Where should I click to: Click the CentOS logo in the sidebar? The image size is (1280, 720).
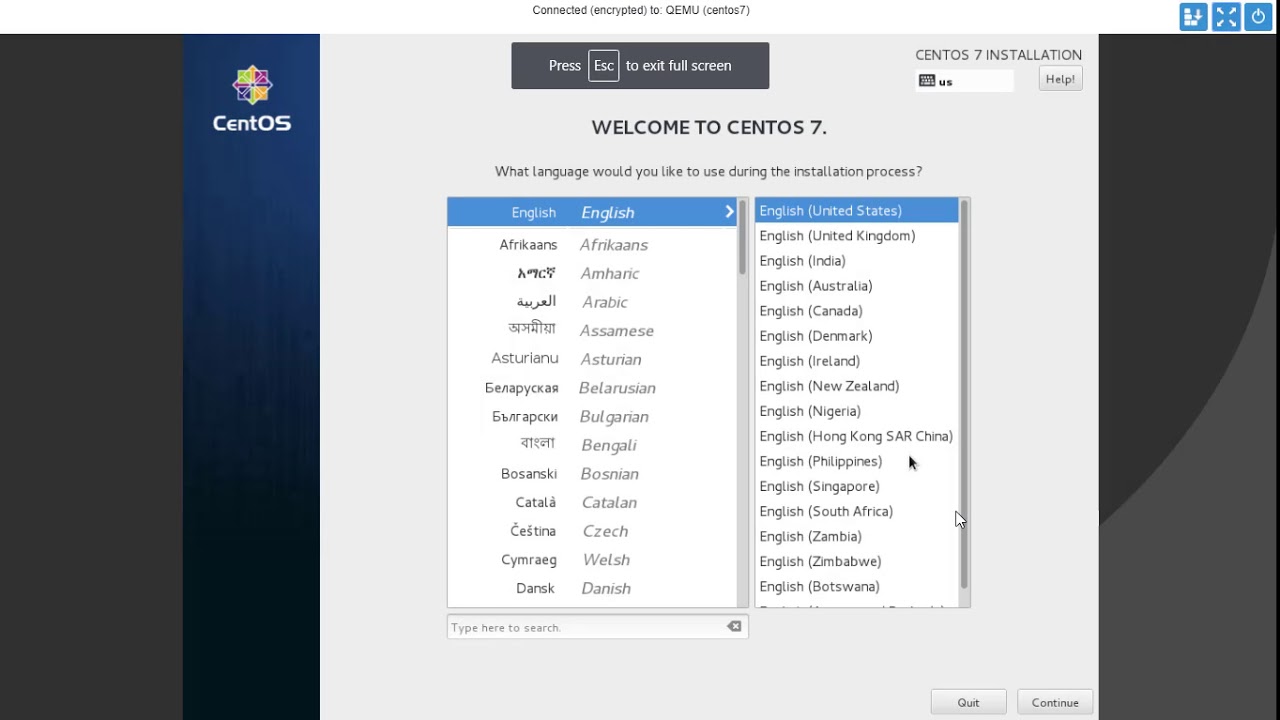252,99
